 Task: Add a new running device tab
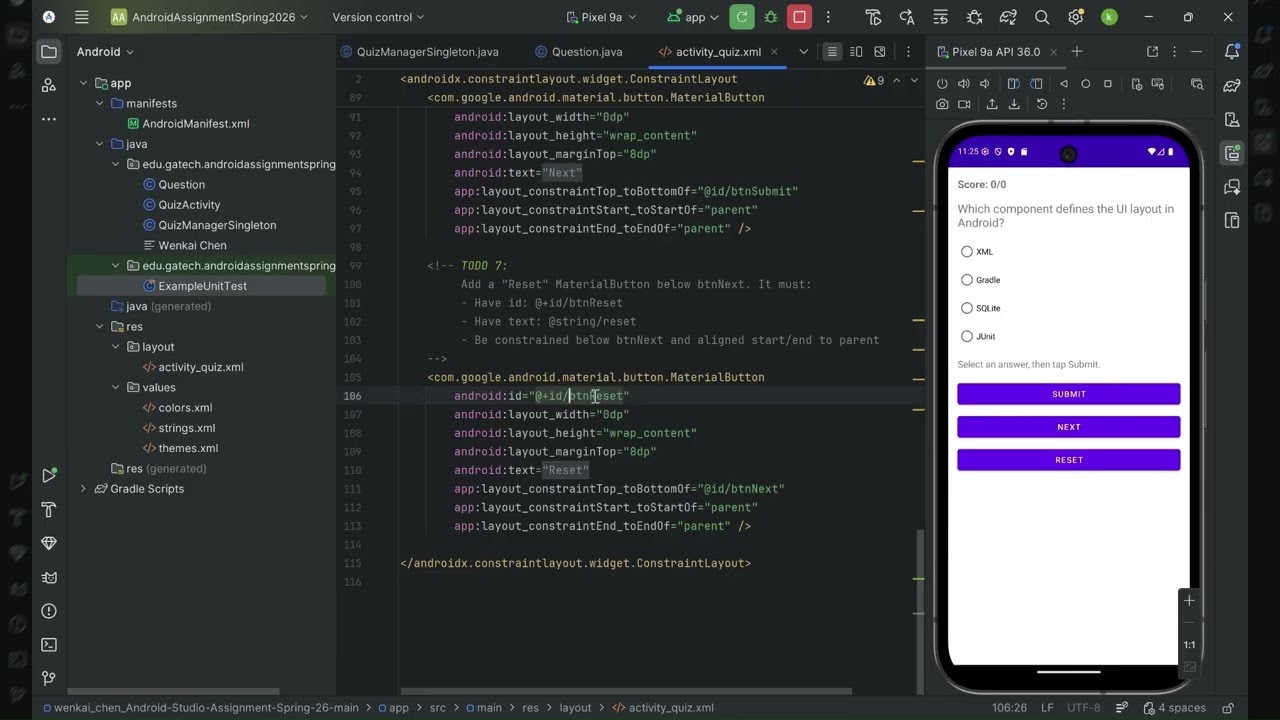click(x=1077, y=52)
